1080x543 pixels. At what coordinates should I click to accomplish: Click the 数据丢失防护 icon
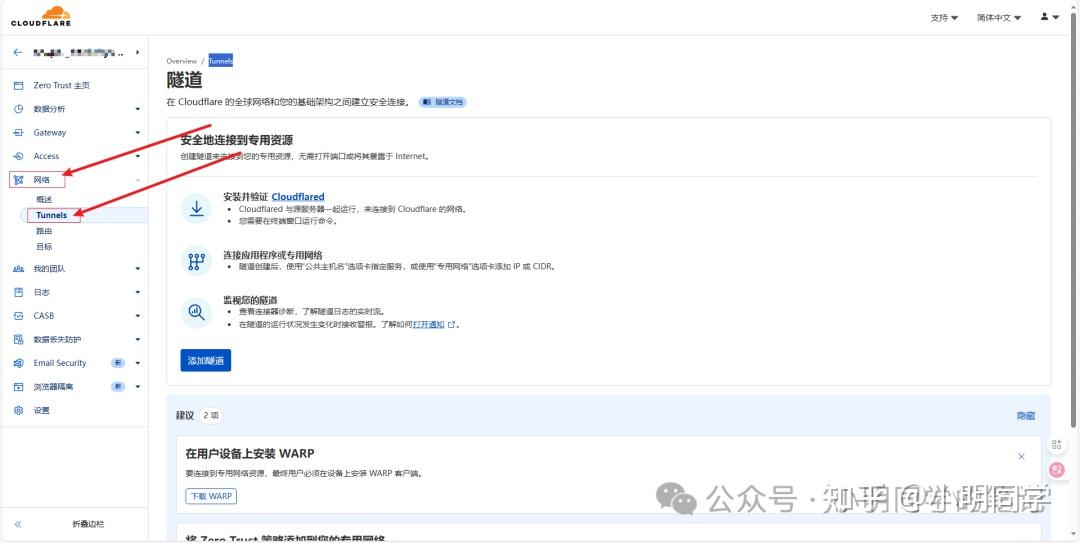point(19,340)
